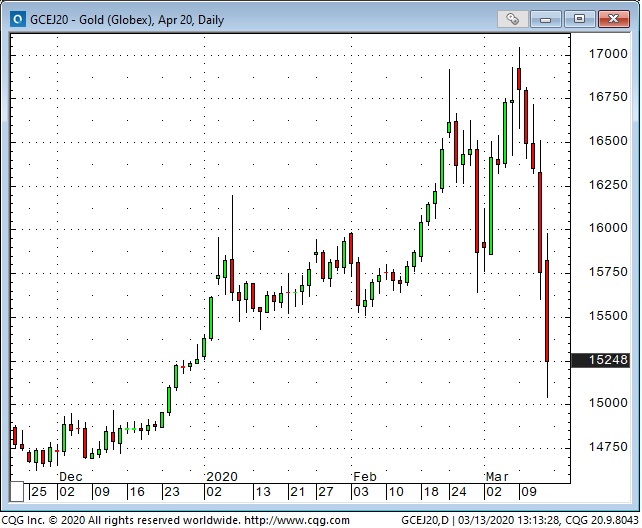
Task: Click the 15750 price scale label
Action: click(x=608, y=272)
